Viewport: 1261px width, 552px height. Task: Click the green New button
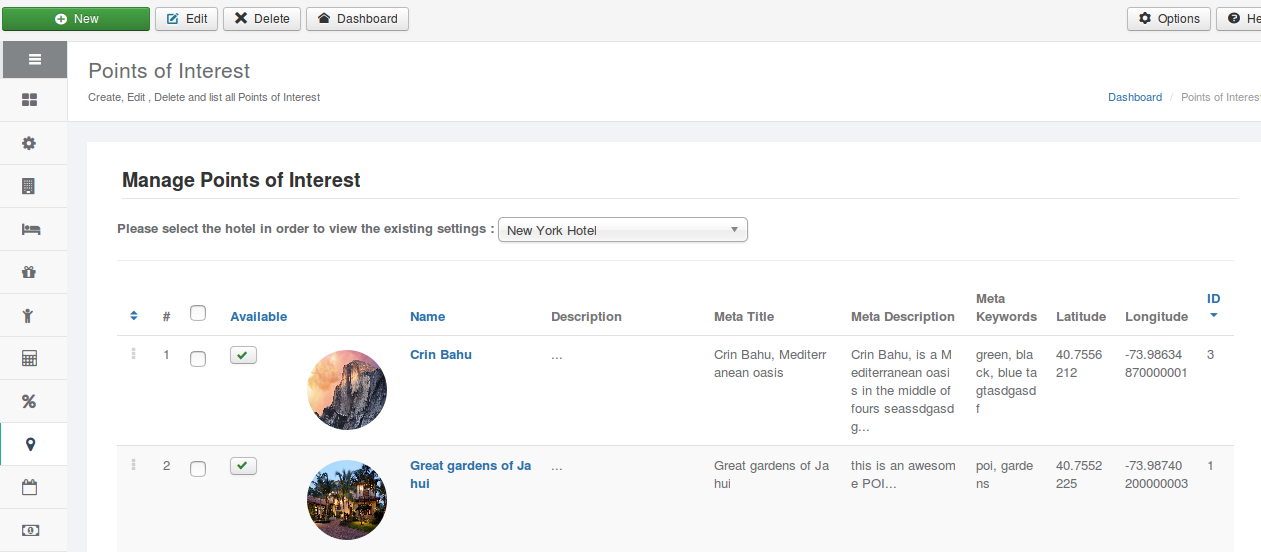pyautogui.click(x=76, y=19)
